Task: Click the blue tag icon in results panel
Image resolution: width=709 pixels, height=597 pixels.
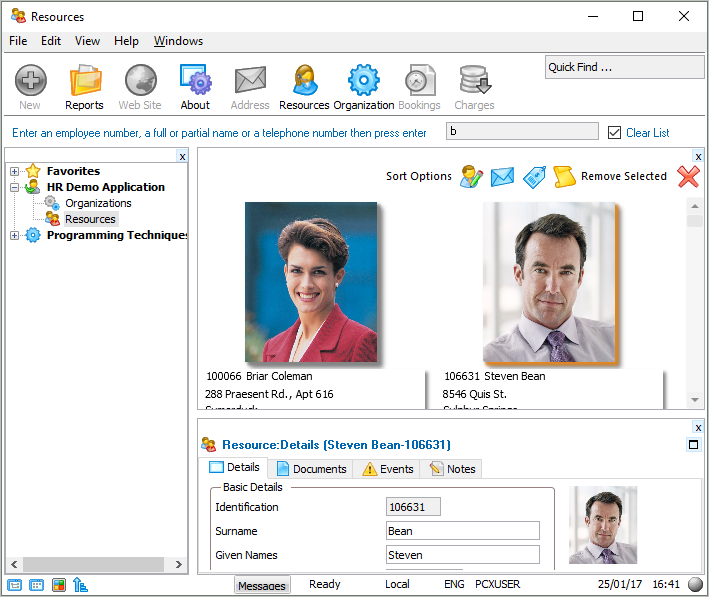Action: click(x=534, y=176)
